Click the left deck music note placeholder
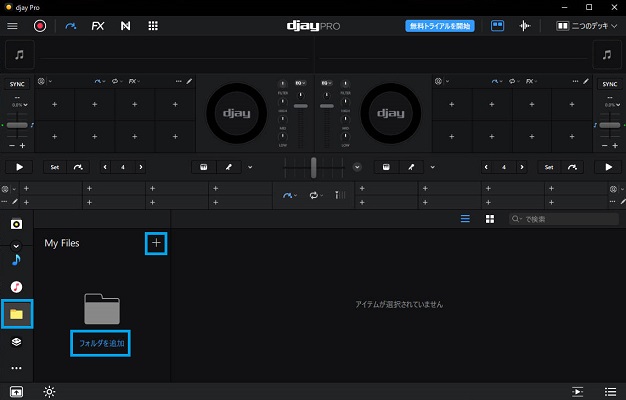The width and height of the screenshot is (626, 400). coord(20,55)
